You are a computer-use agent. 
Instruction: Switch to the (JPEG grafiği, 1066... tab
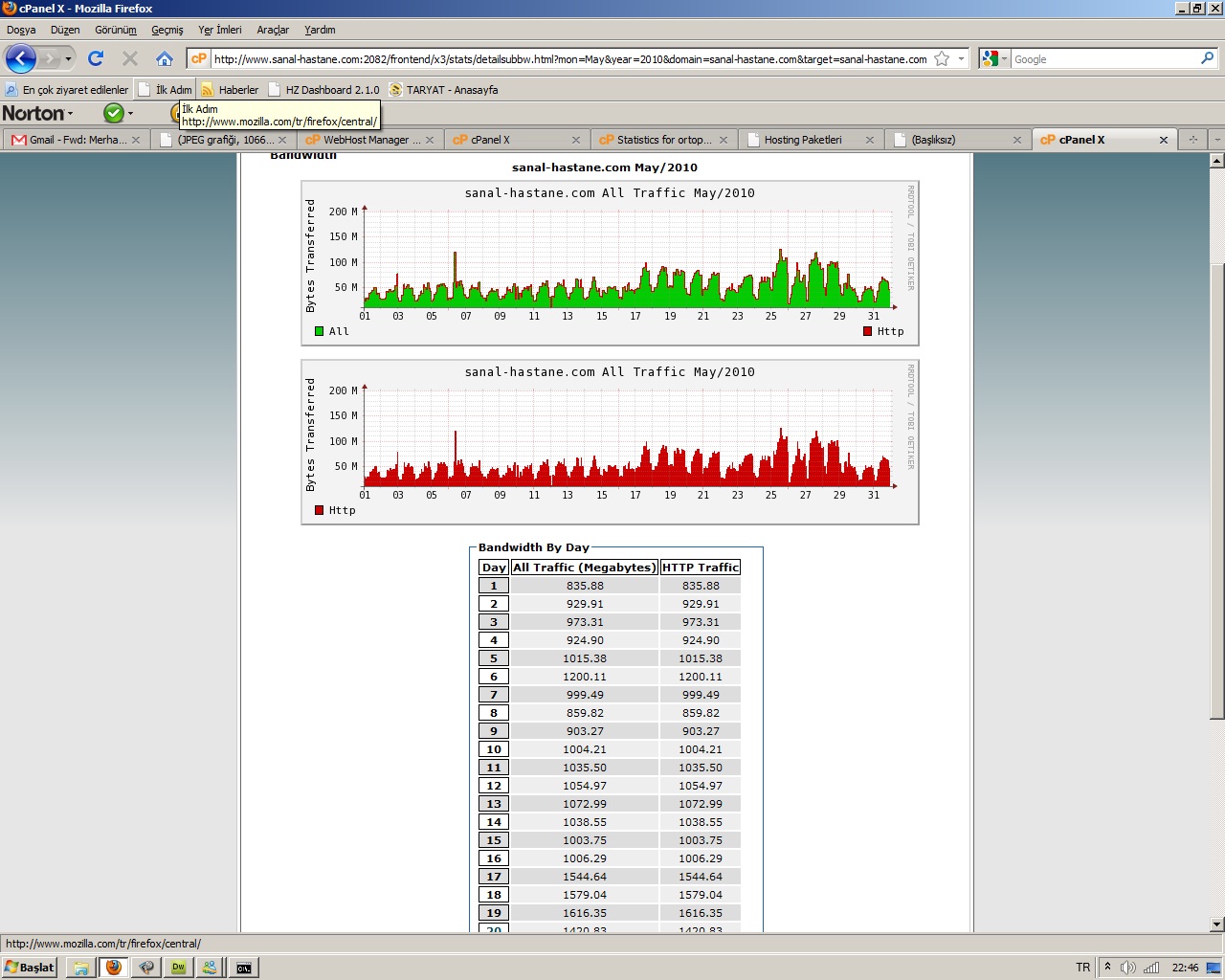223,140
